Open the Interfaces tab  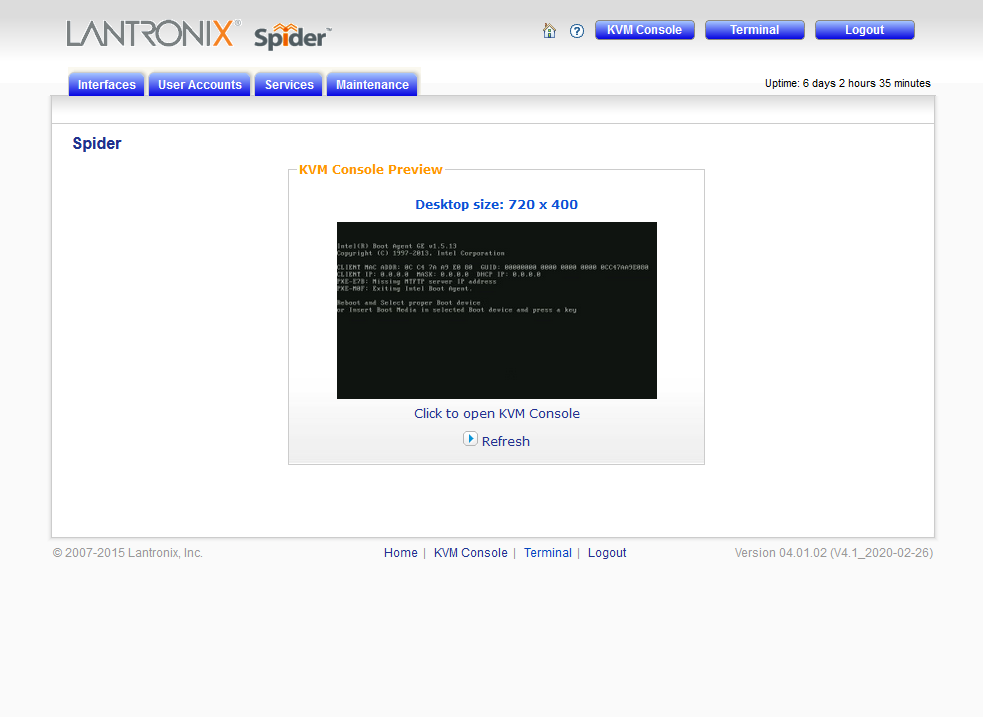107,85
